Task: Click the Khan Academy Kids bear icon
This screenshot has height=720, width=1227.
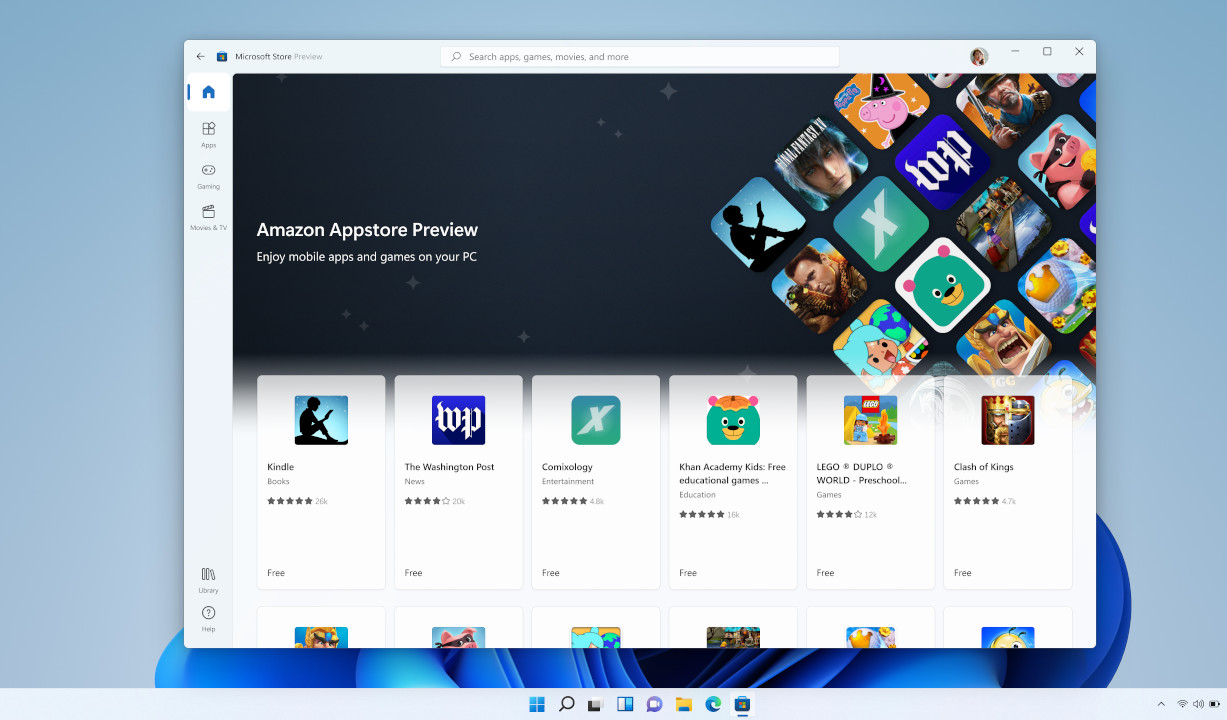Action: point(733,420)
